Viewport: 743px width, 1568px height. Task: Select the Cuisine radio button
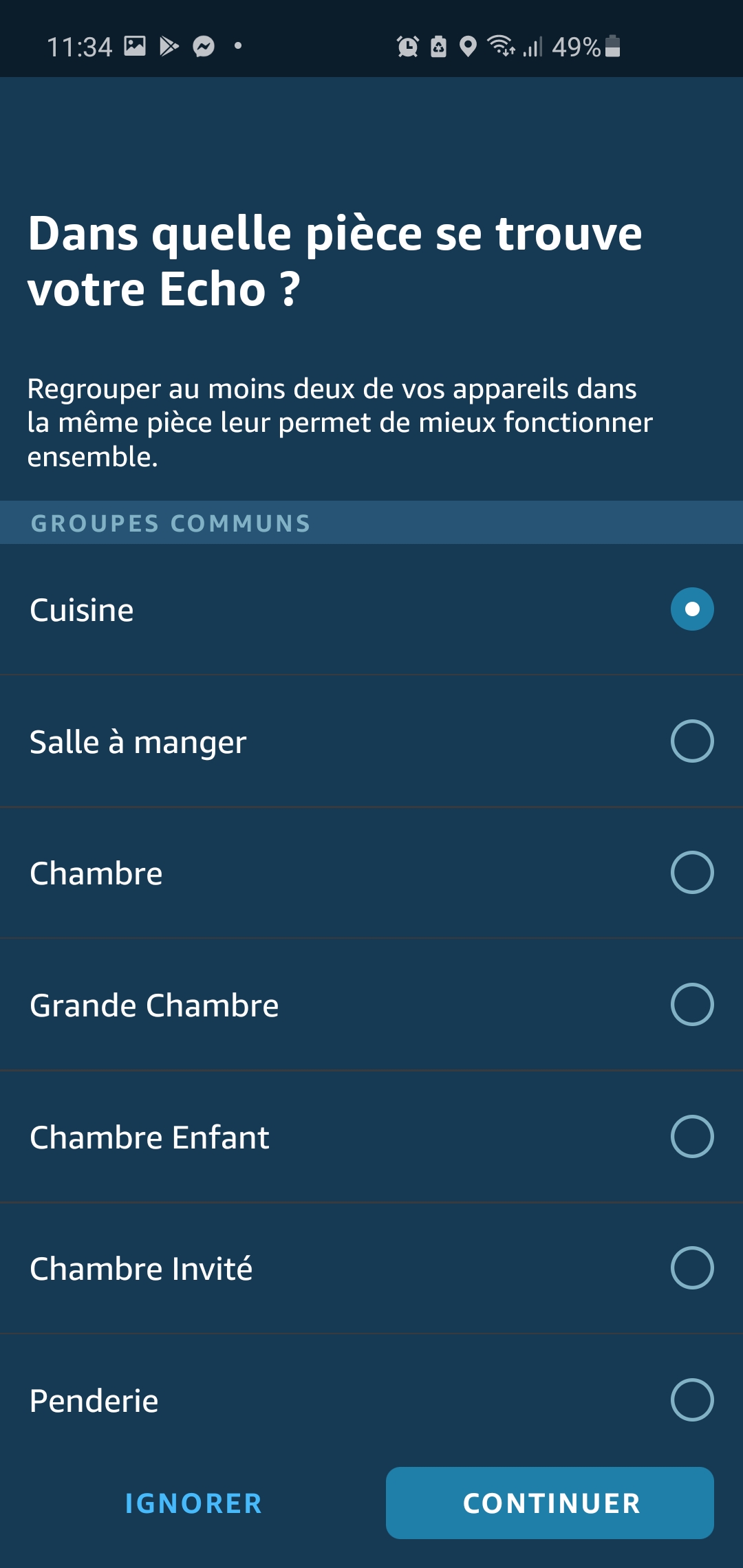tap(691, 609)
